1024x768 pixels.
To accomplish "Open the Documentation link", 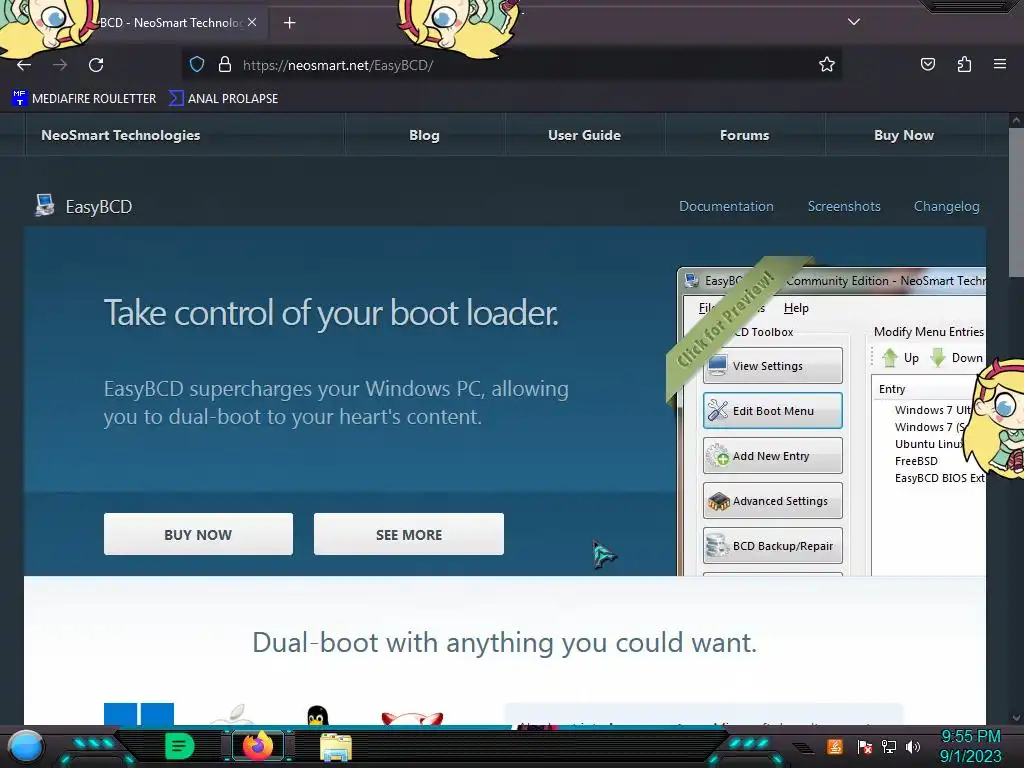I will pyautogui.click(x=726, y=206).
